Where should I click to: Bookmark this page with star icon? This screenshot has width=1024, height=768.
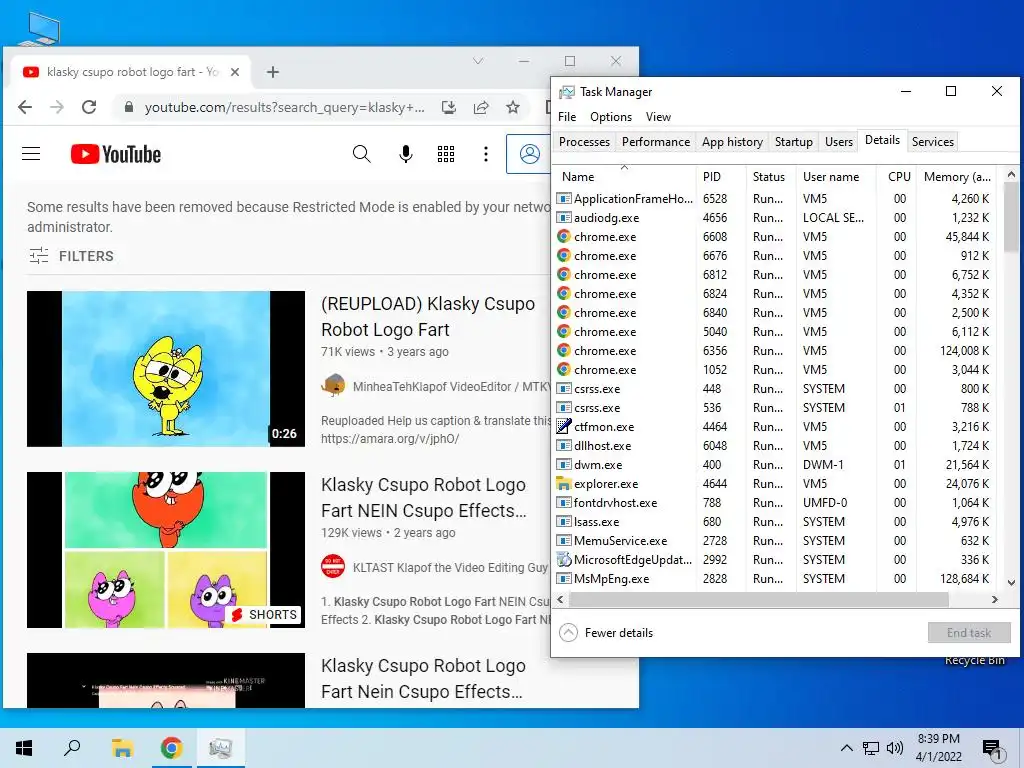tap(513, 107)
